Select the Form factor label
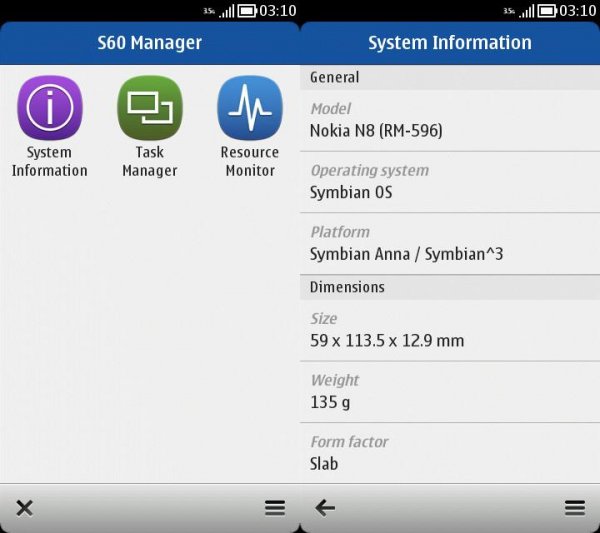600x533 pixels. coord(349,442)
